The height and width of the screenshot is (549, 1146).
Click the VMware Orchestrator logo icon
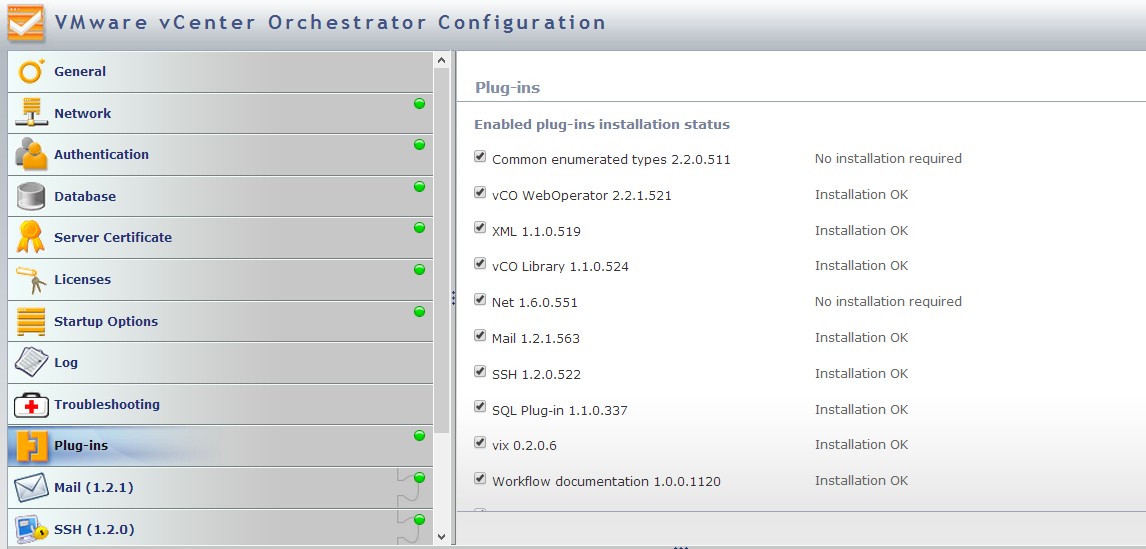coord(25,23)
